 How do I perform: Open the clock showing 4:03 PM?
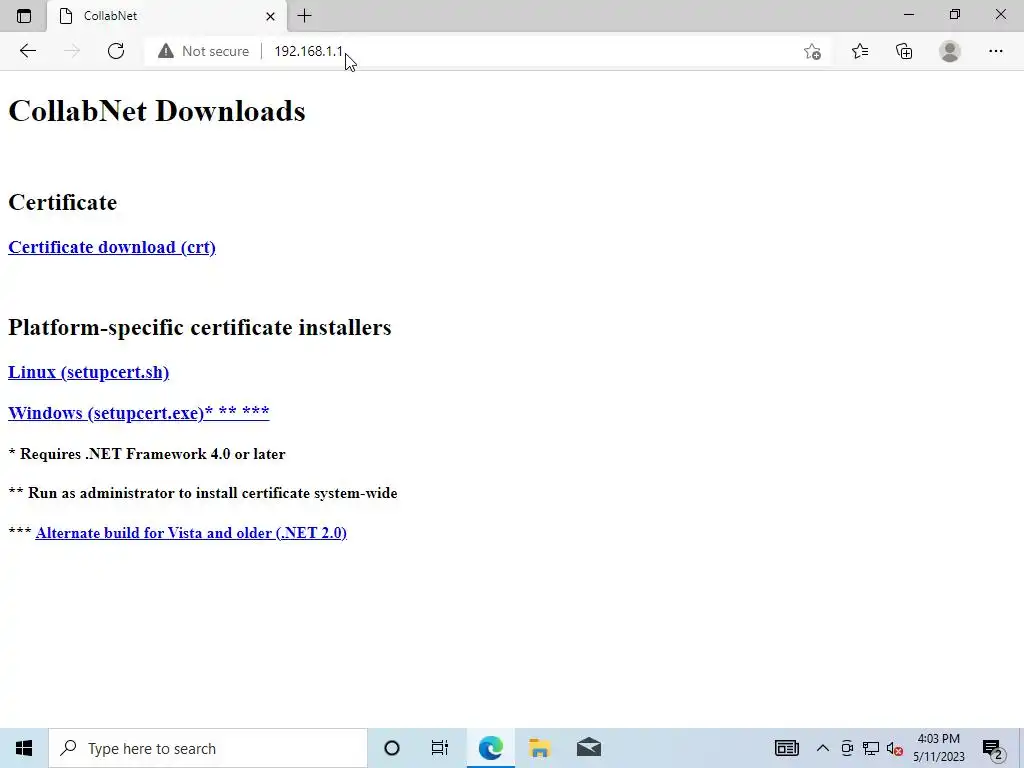point(938,748)
